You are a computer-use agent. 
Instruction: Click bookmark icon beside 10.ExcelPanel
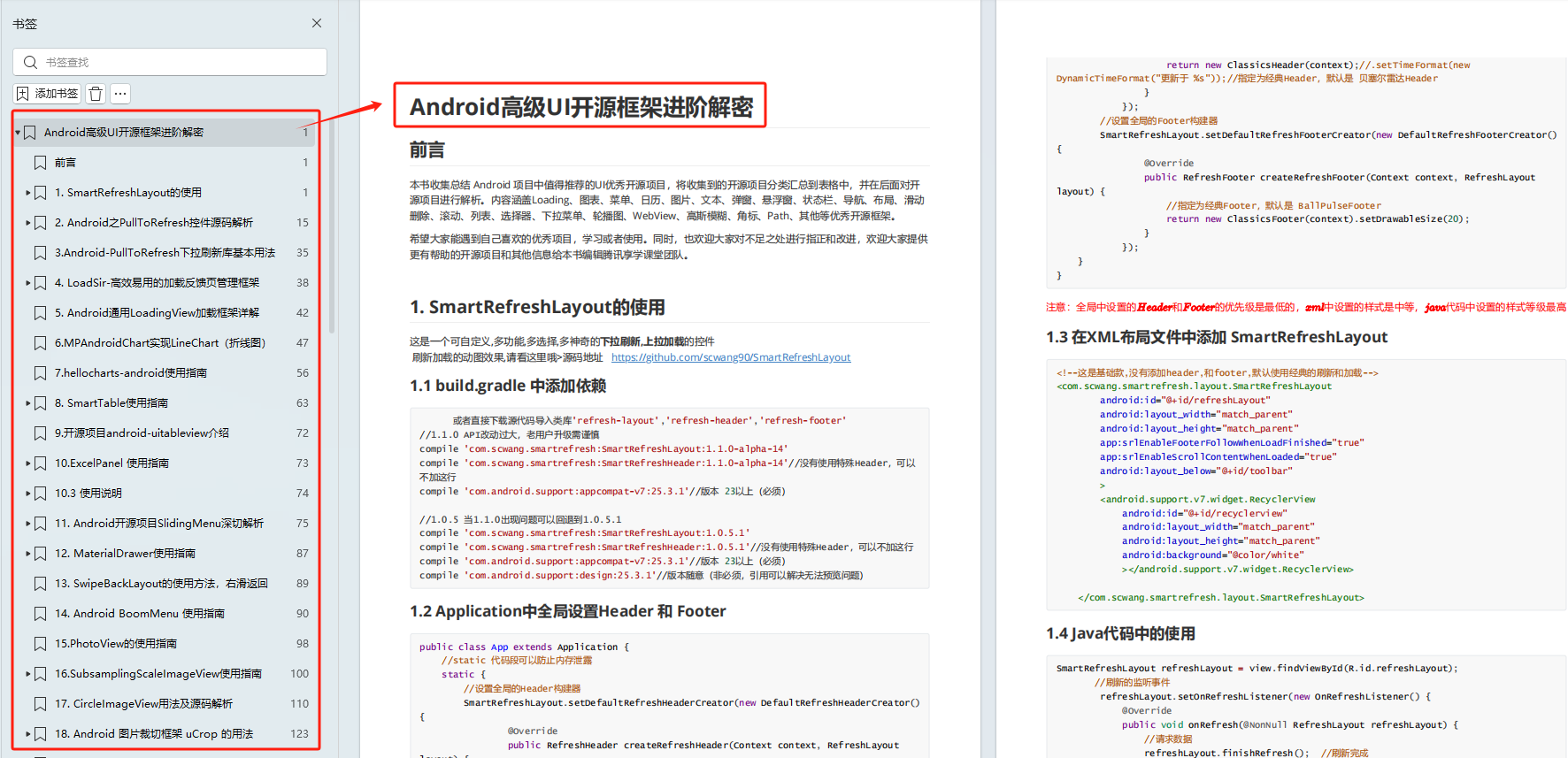coord(40,463)
